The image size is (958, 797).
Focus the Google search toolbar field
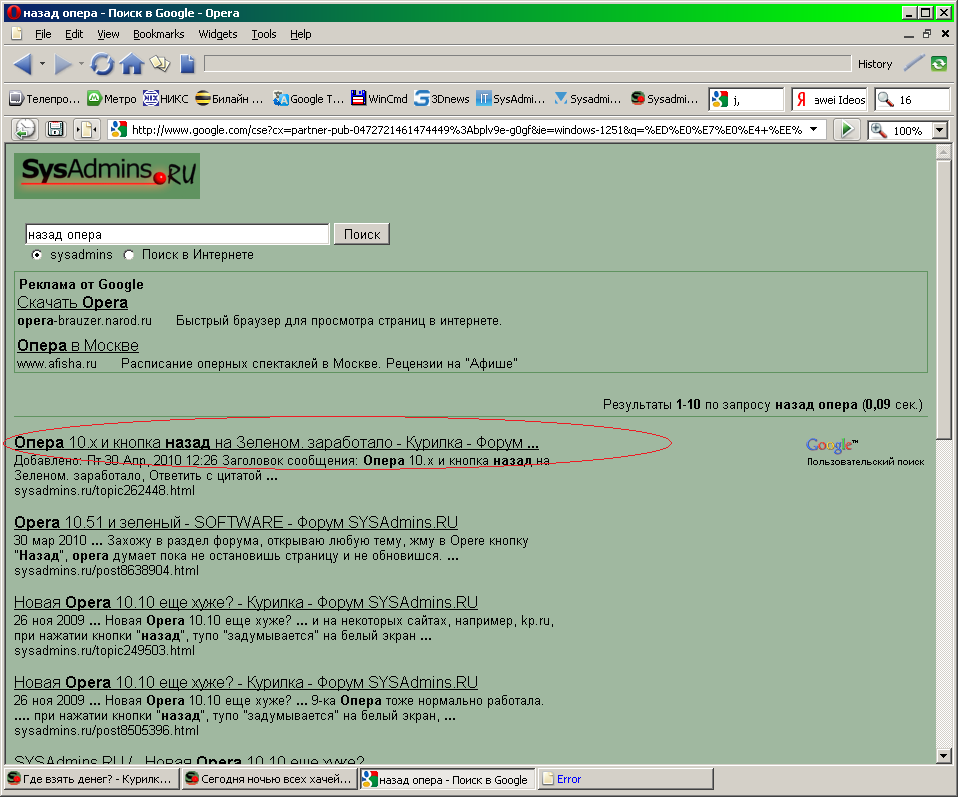tap(746, 99)
